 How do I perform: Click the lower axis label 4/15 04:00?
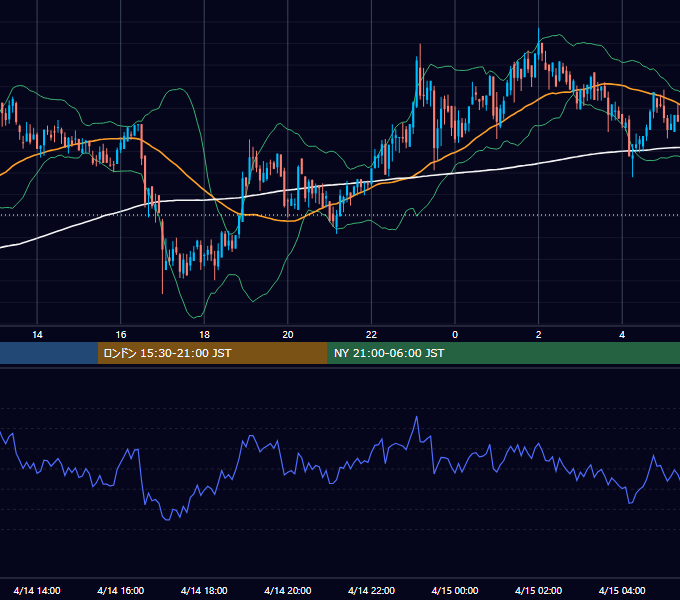click(x=622, y=590)
